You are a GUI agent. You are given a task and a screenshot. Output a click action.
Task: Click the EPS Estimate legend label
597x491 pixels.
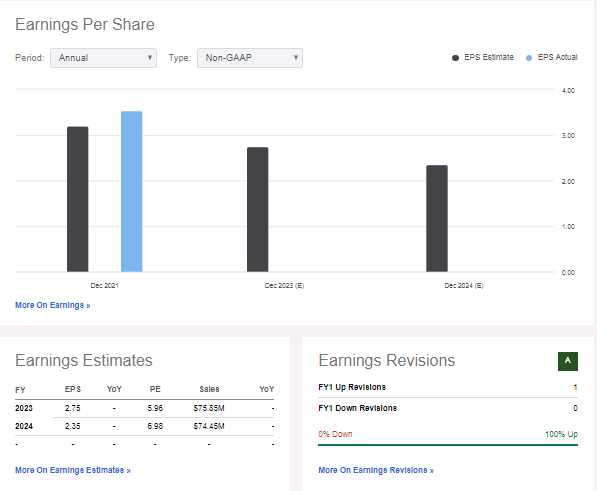[489, 57]
